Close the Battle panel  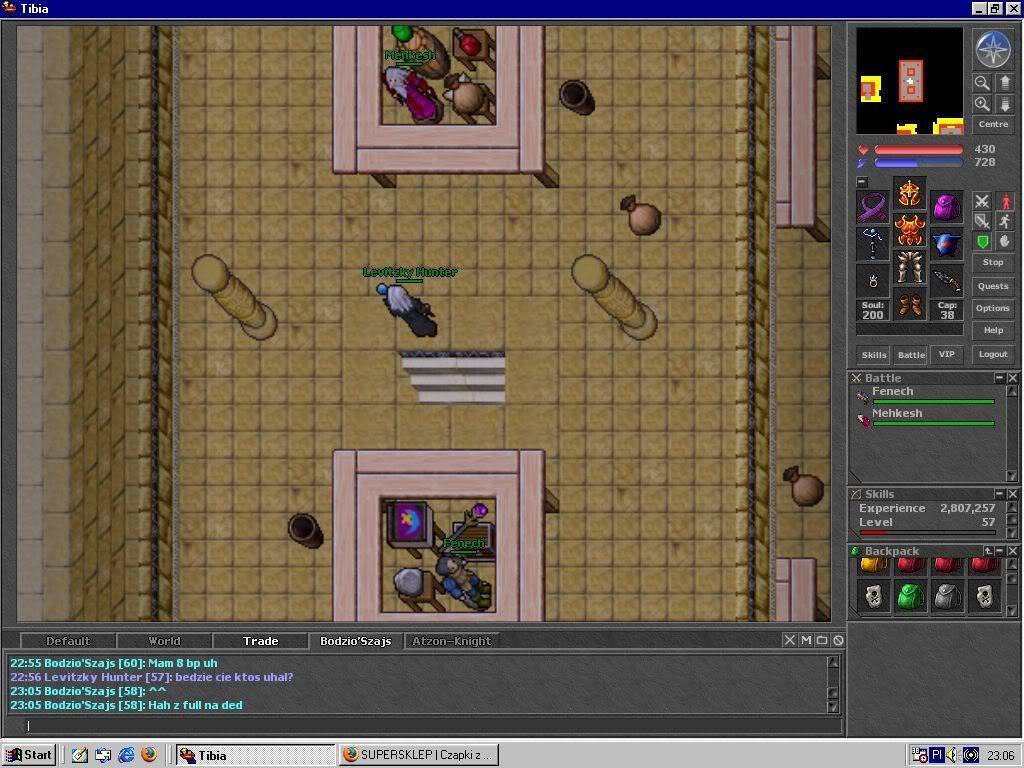click(x=1012, y=378)
